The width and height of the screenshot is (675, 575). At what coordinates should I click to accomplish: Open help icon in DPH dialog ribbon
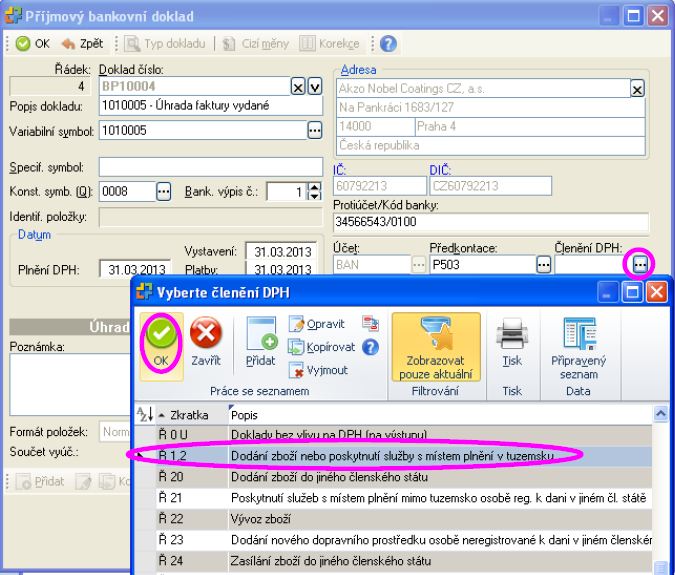pyautogui.click(x=370, y=347)
